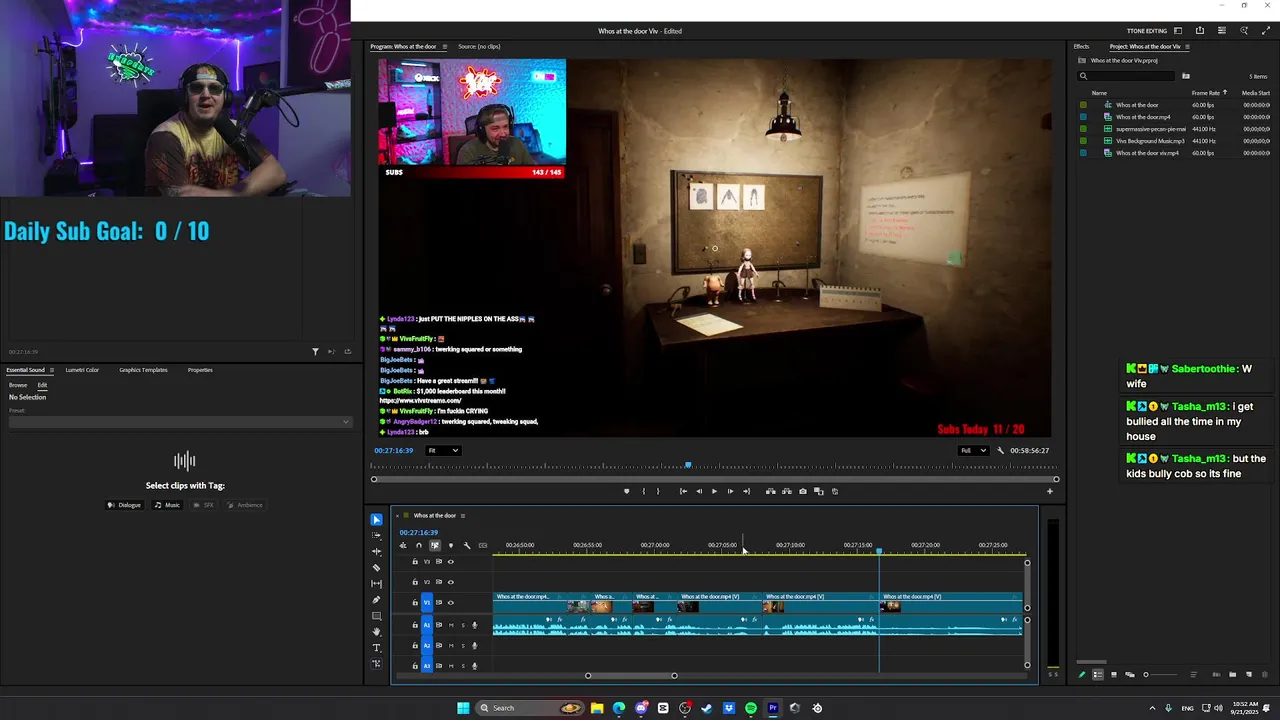Play the Program monitor sequence

pos(714,491)
